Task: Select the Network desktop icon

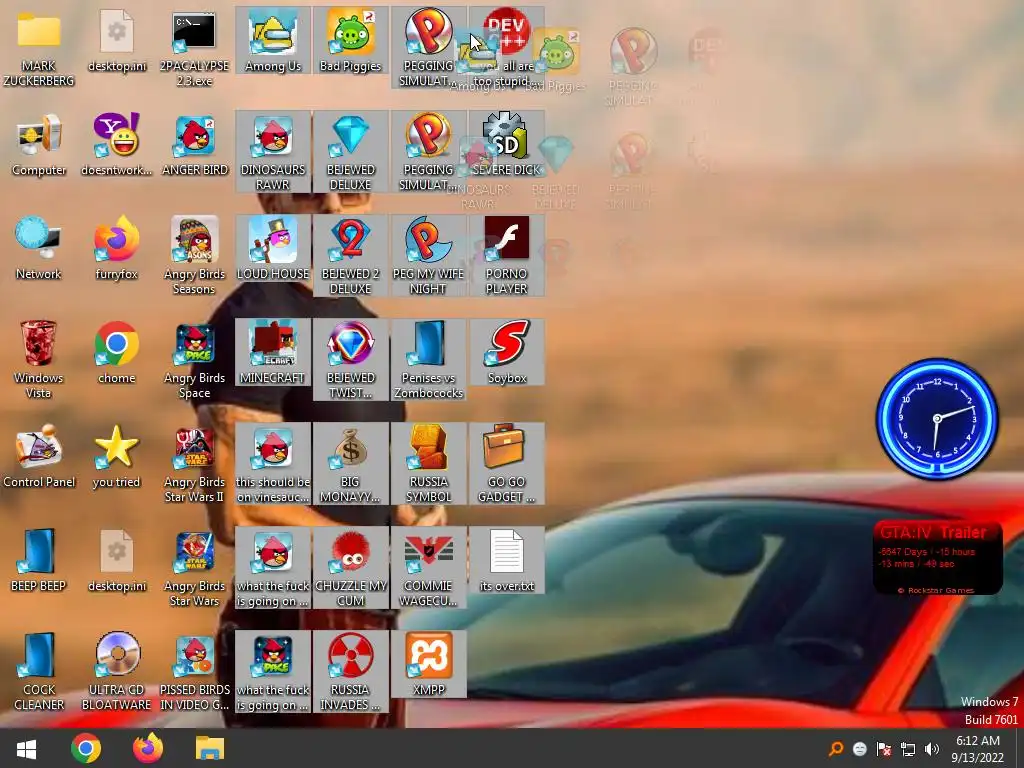Action: pos(39,249)
